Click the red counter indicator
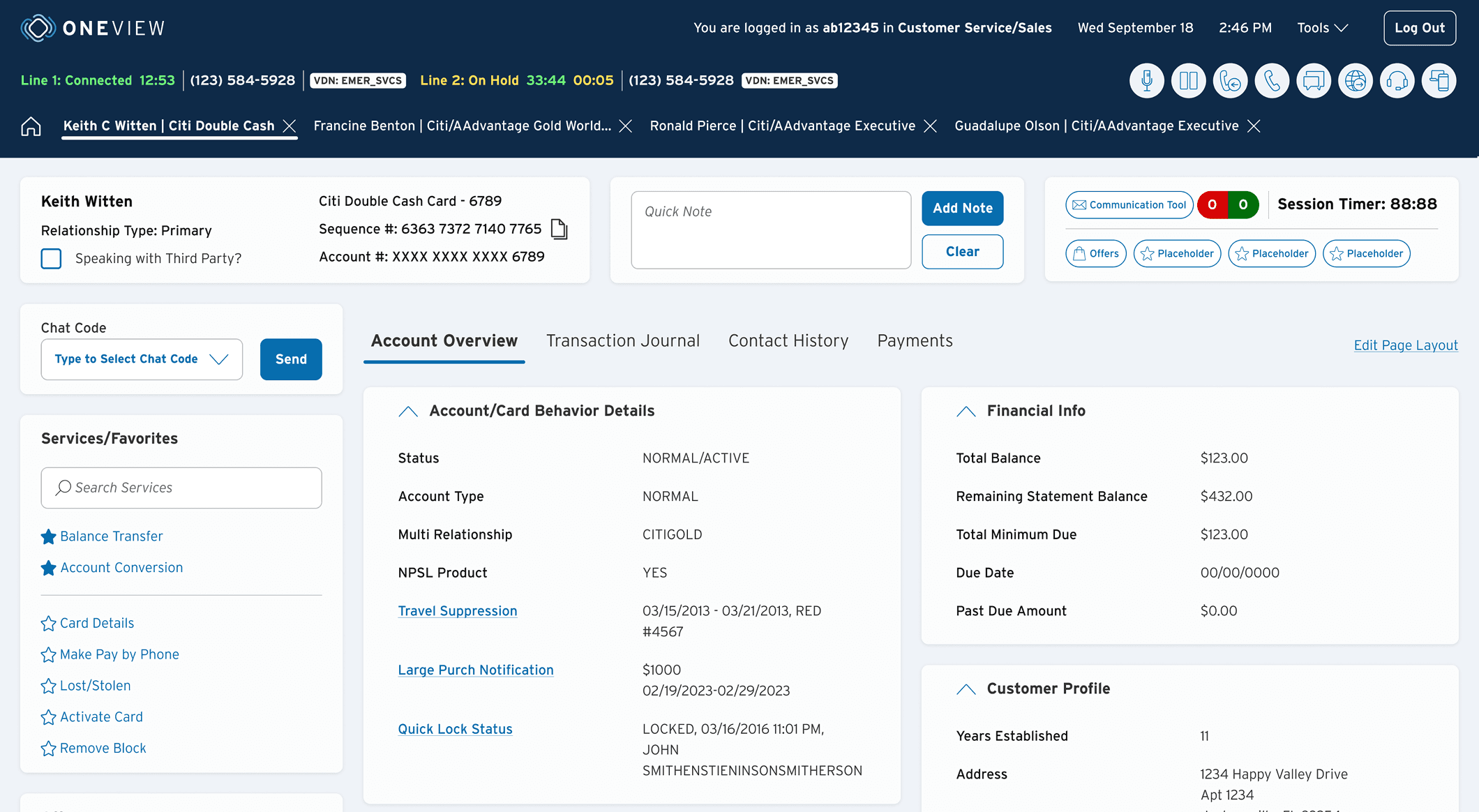 [1213, 205]
